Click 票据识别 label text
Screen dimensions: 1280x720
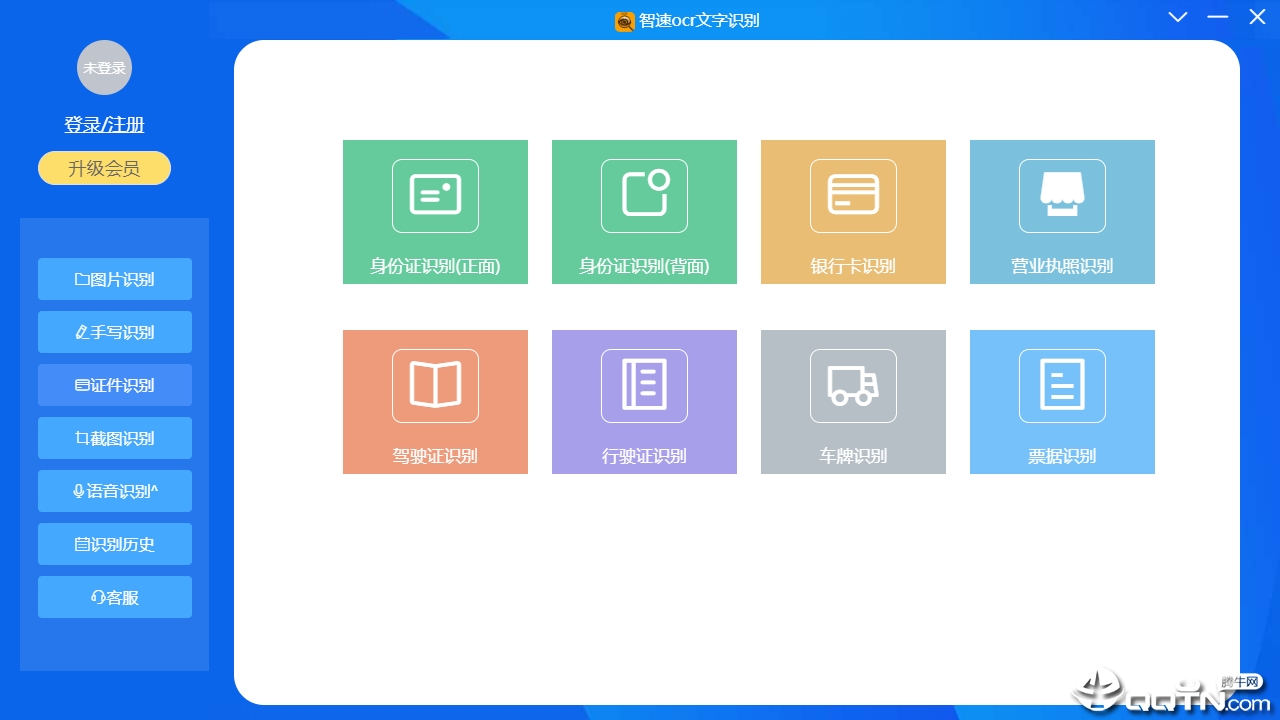(1062, 456)
